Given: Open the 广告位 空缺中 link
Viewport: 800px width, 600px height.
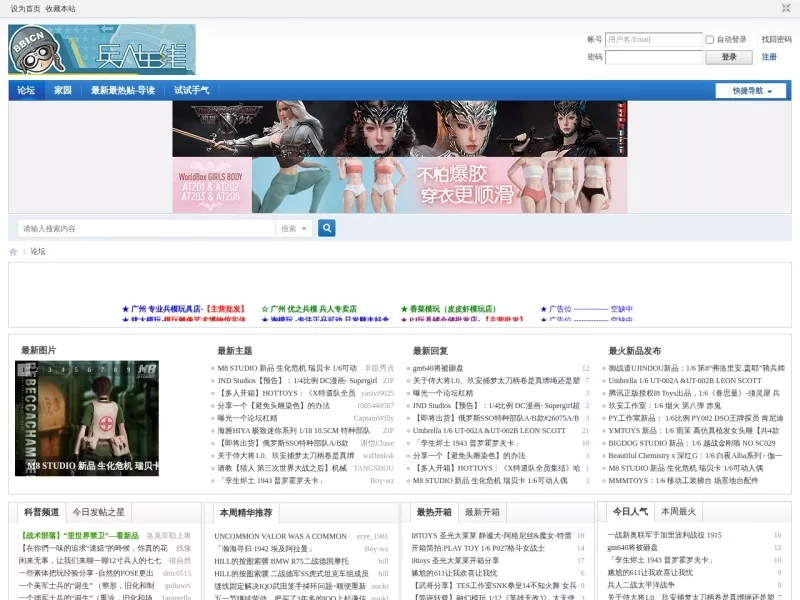Looking at the screenshot, I should coord(587,309).
